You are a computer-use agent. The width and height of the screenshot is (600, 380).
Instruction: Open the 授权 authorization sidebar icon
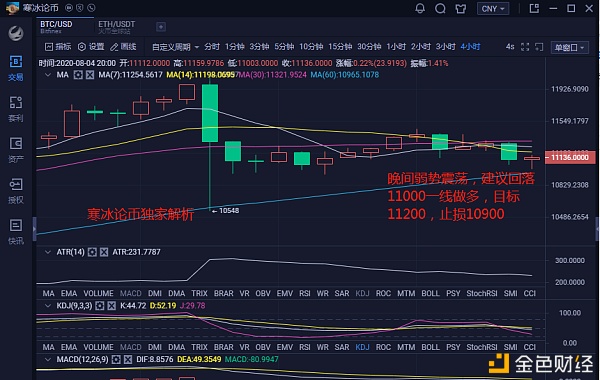[16, 191]
